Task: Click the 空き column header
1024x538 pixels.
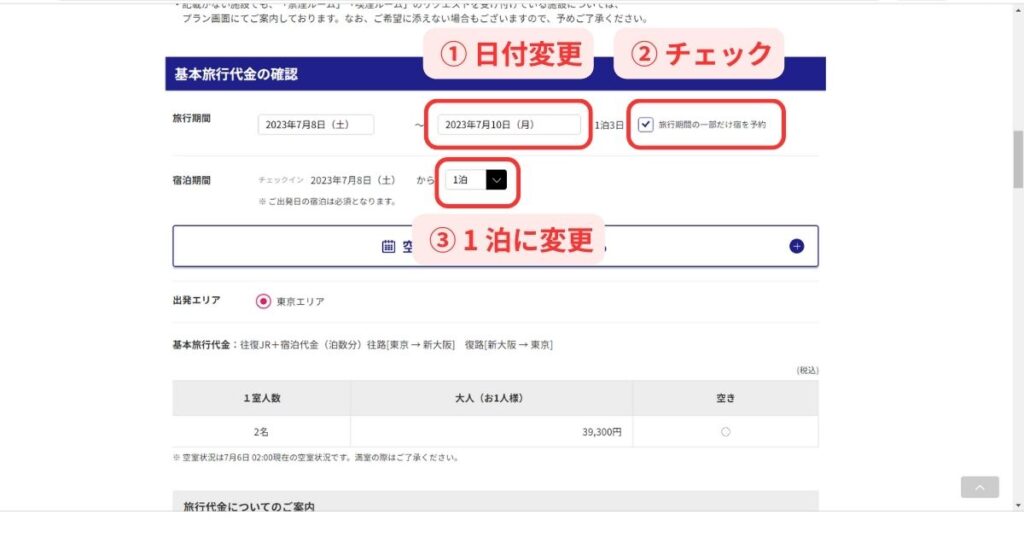Action: pyautogui.click(x=726, y=398)
